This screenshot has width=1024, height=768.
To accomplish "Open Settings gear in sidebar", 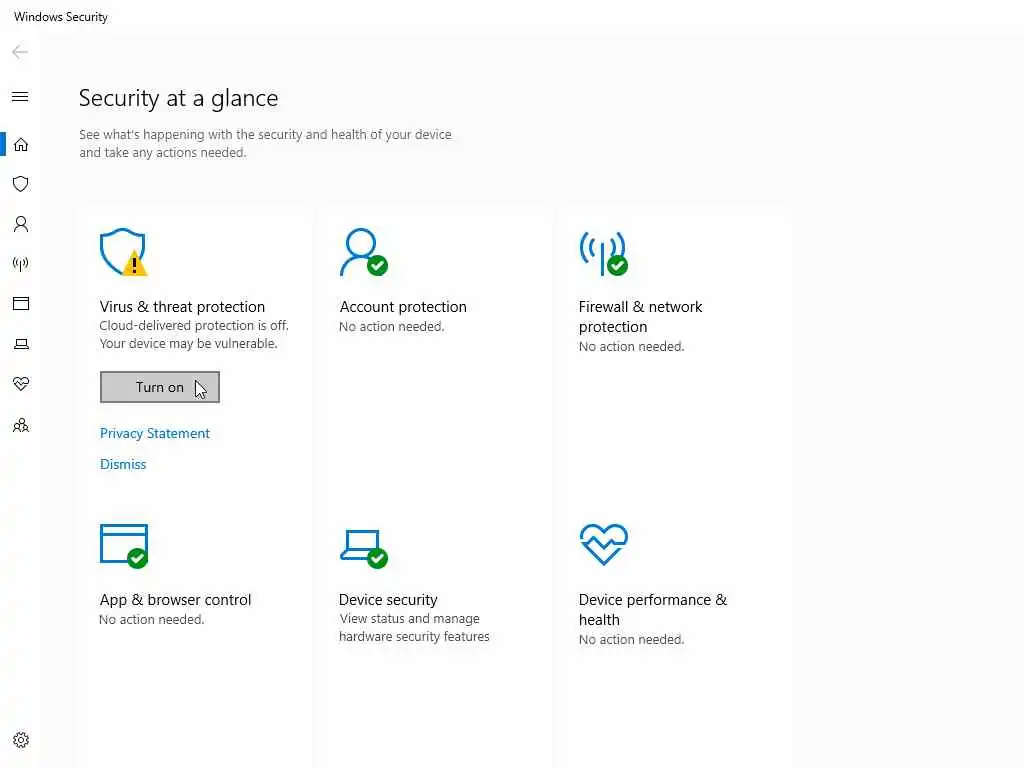I will click(21, 740).
